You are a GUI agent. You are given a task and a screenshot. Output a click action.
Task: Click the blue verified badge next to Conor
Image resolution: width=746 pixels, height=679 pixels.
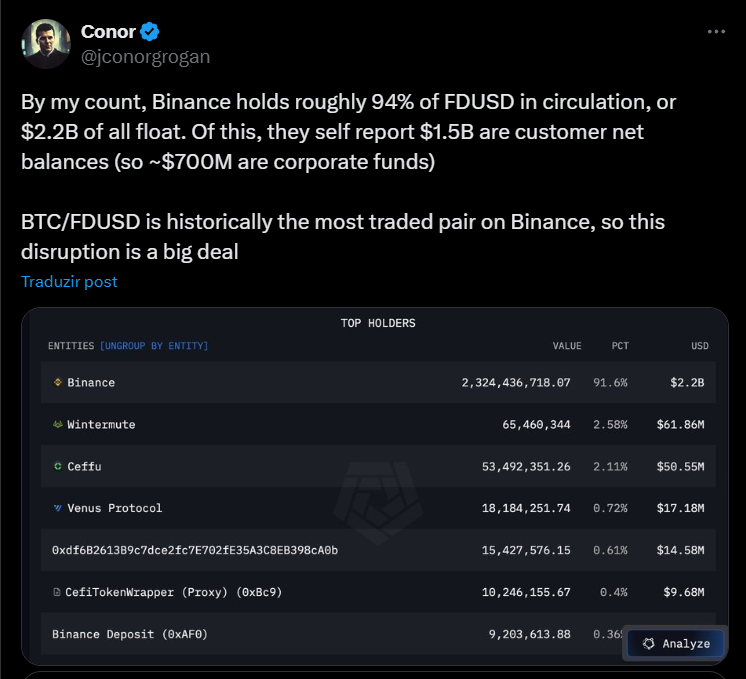(150, 32)
